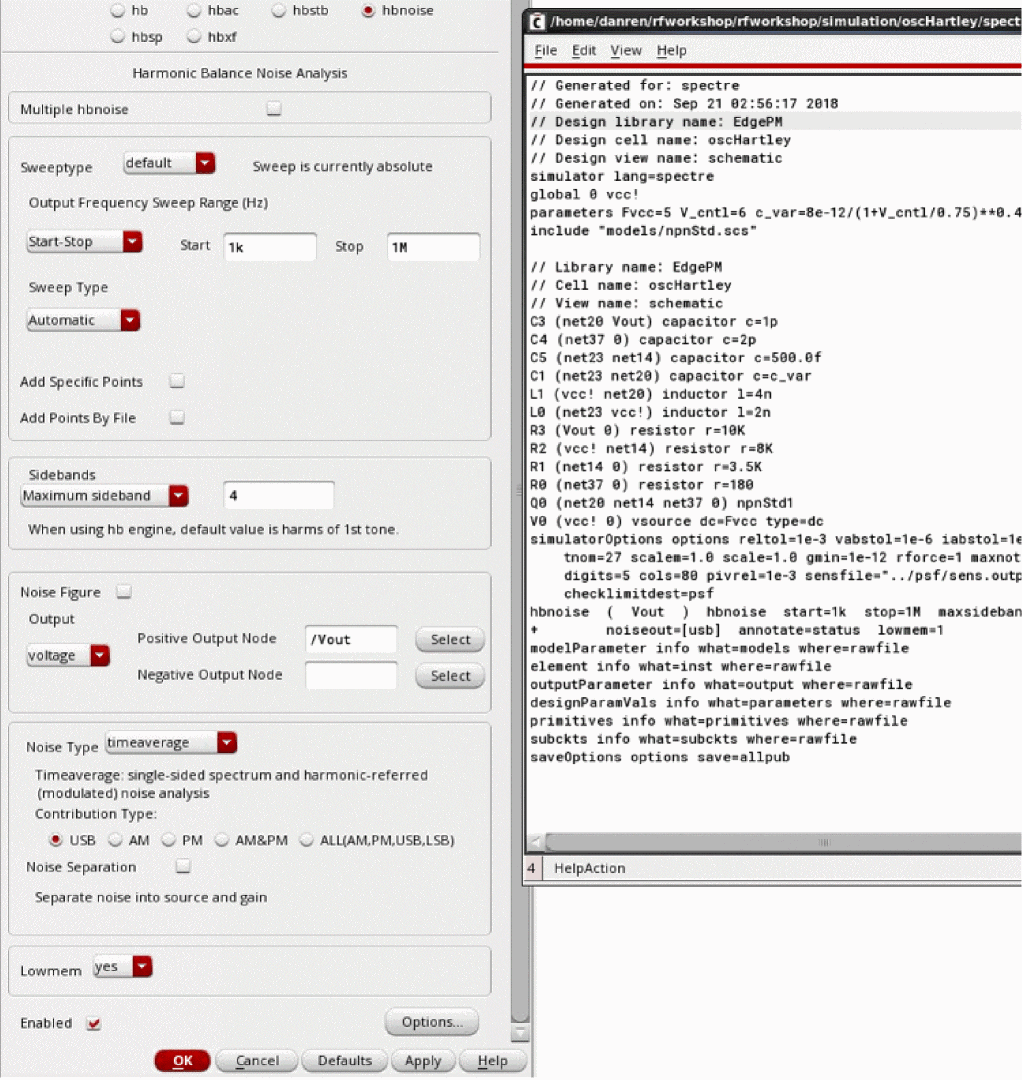Viewport: 1022px width, 1080px height.
Task: Open the File menu
Action: pyautogui.click(x=545, y=50)
